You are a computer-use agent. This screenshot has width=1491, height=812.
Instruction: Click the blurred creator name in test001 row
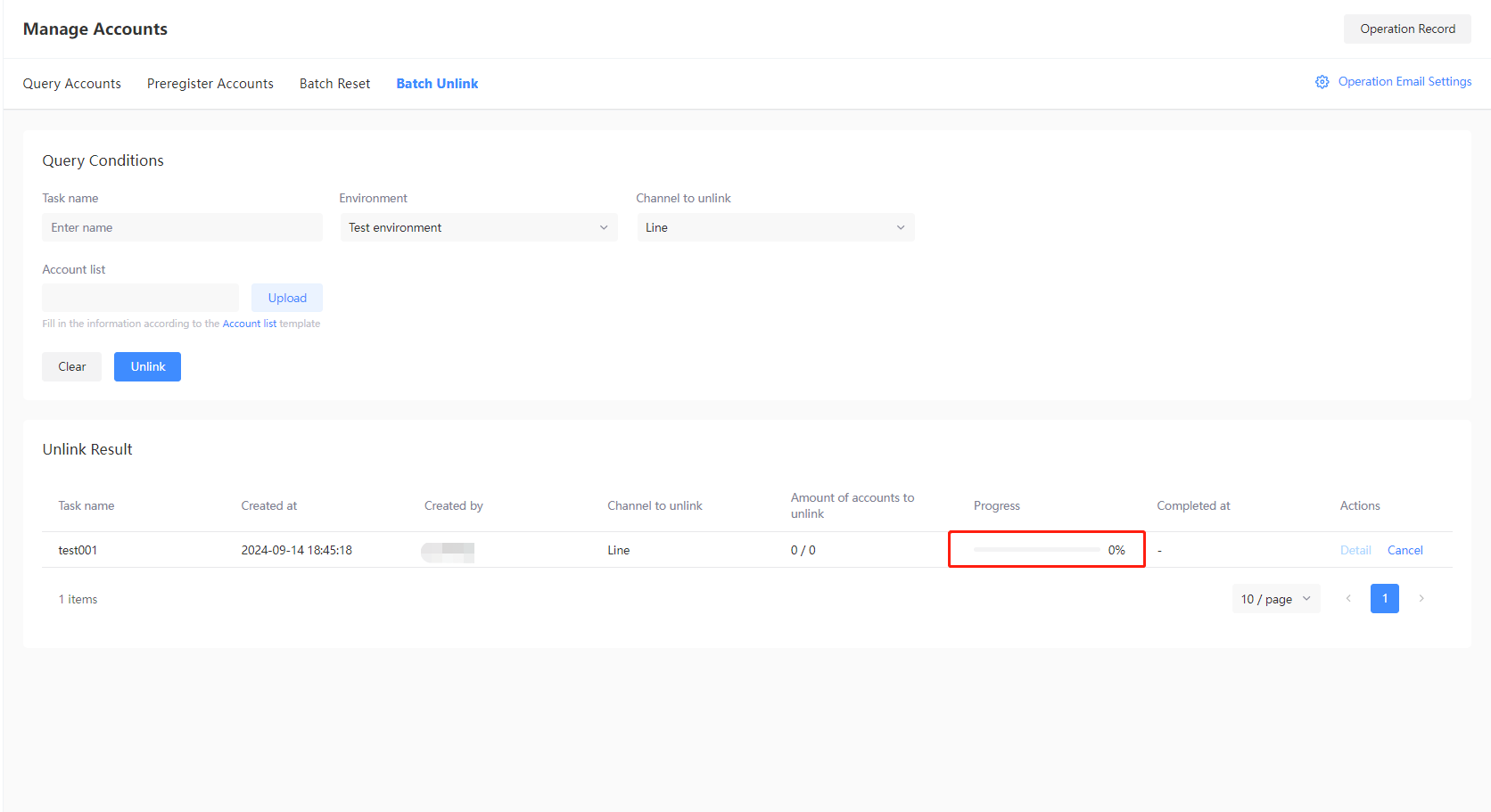point(448,552)
